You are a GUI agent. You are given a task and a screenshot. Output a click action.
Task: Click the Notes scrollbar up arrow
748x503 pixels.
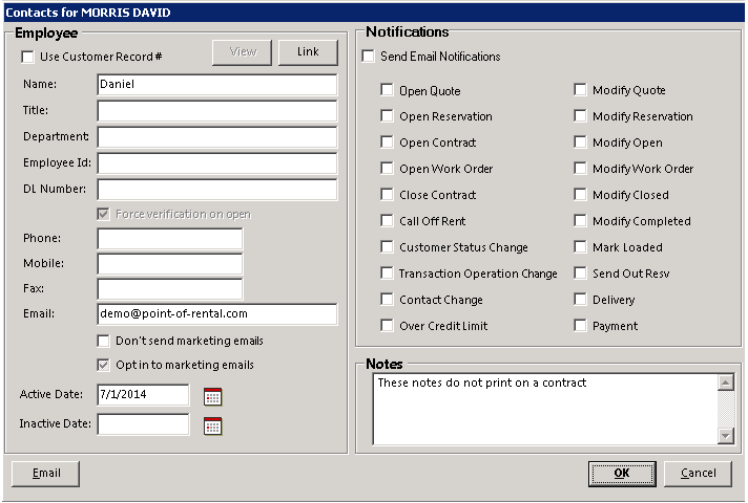click(x=726, y=382)
